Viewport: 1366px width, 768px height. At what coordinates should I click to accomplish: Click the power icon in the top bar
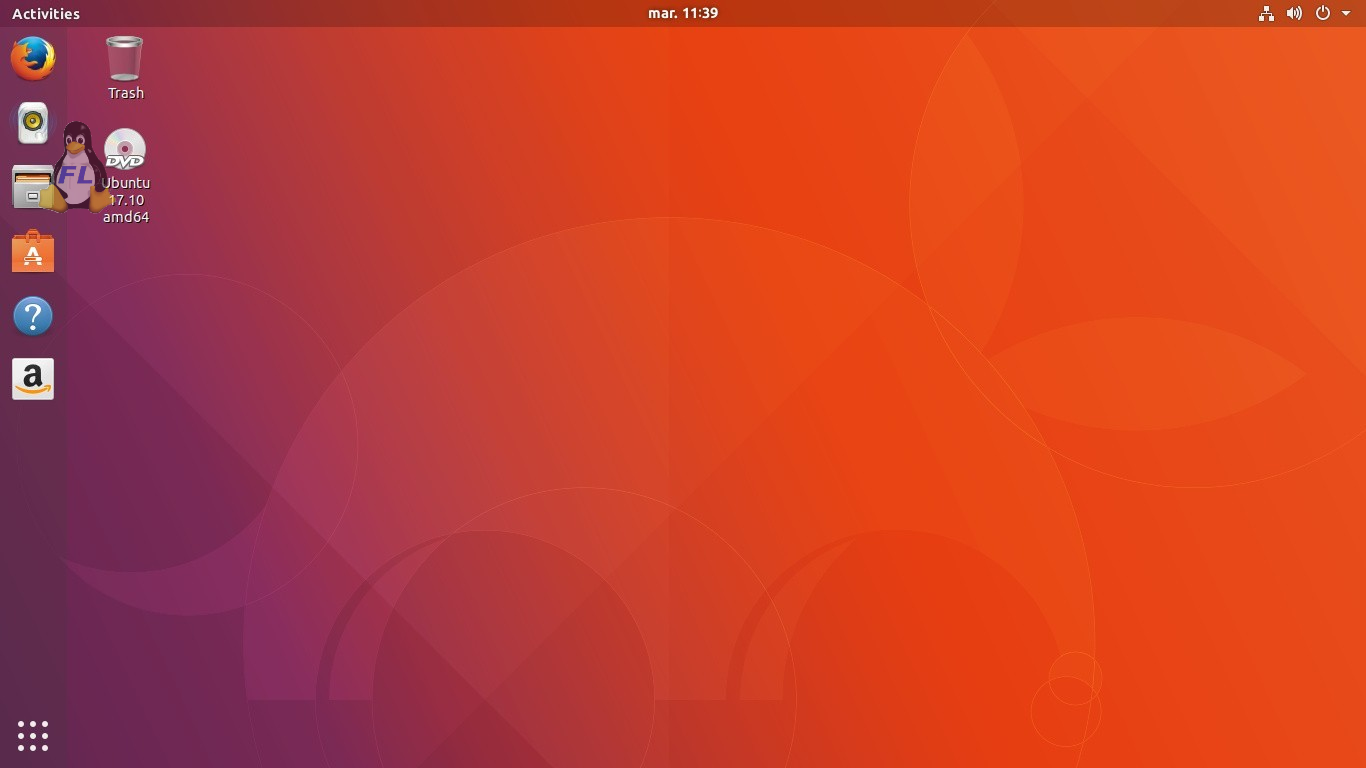[x=1322, y=13]
